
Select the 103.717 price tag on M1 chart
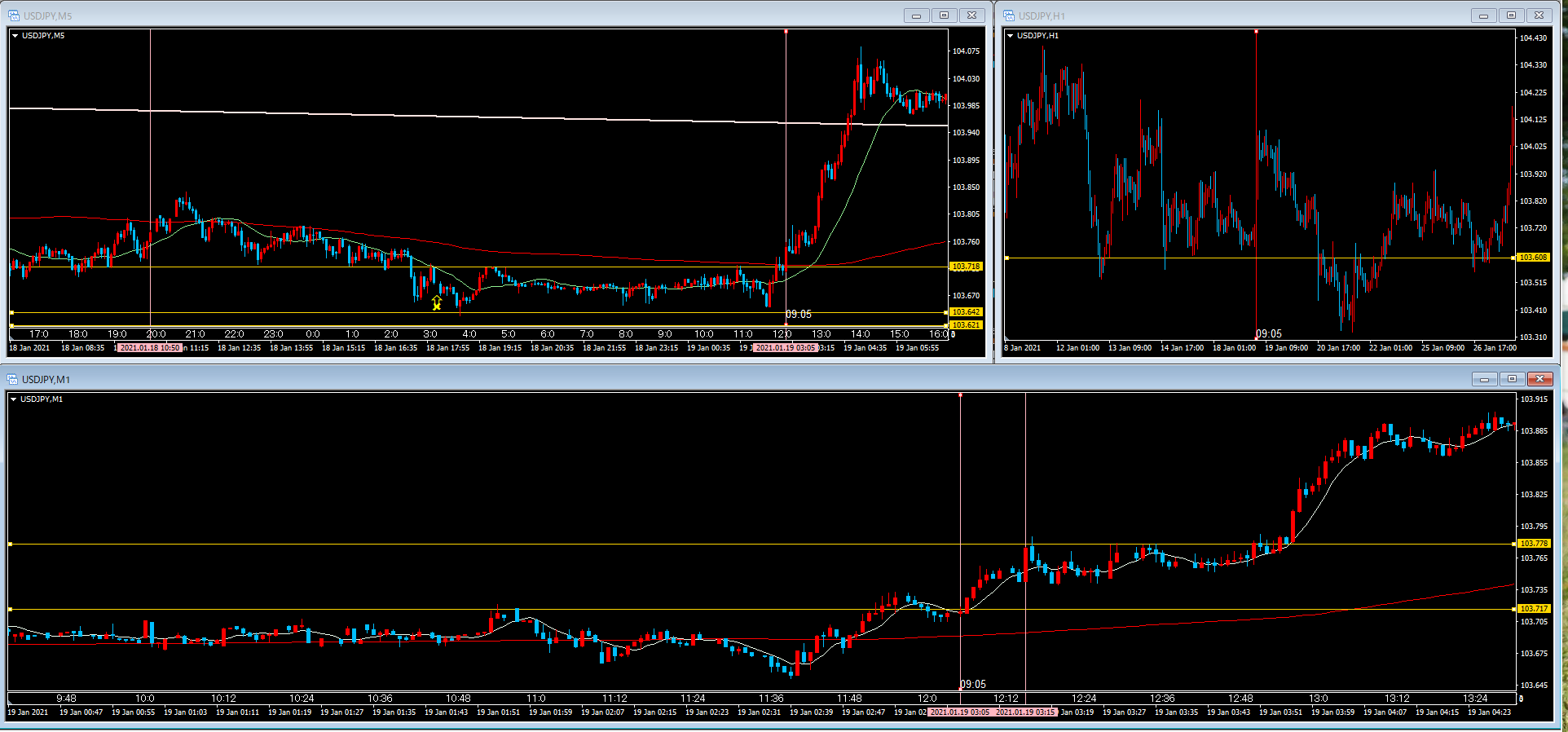coord(1534,609)
